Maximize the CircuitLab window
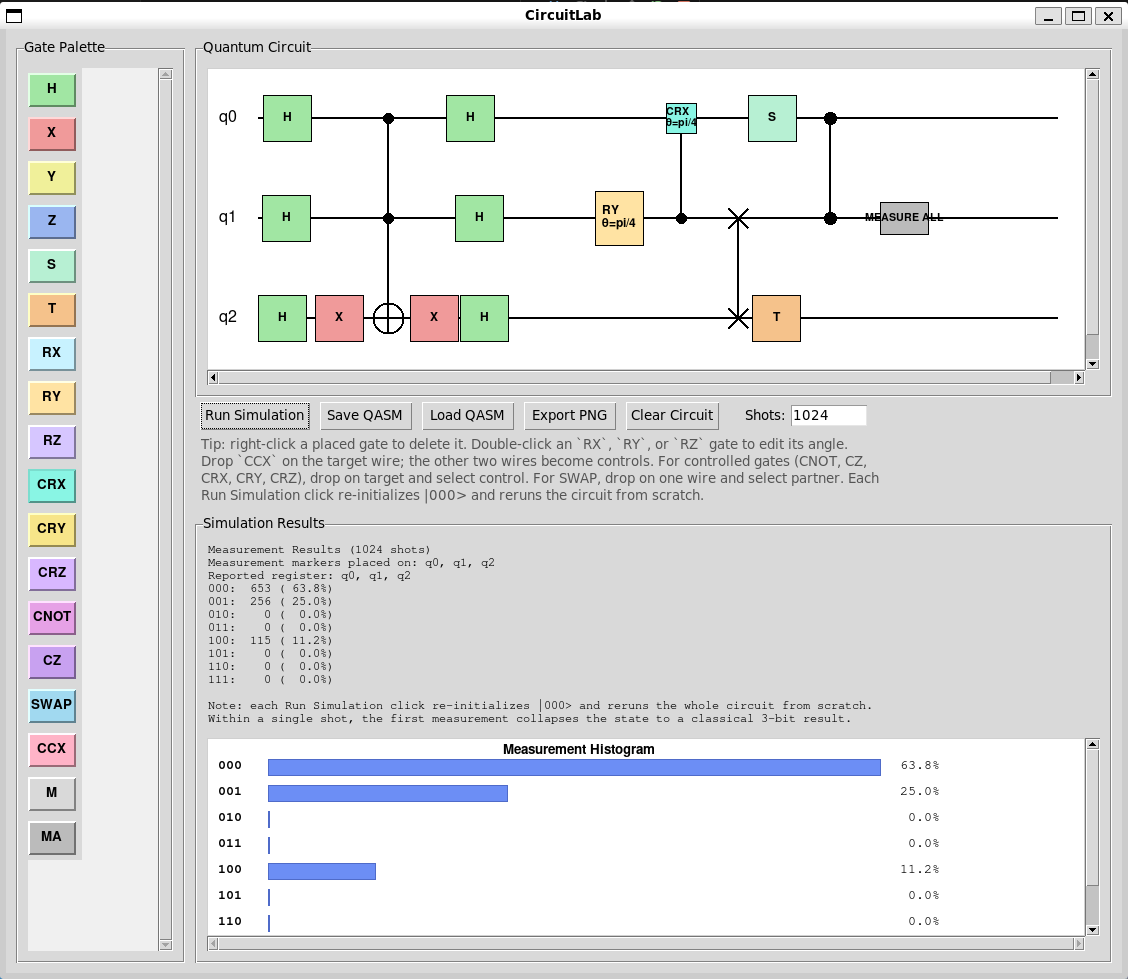Viewport: 1128px width, 979px height. pyautogui.click(x=1078, y=16)
